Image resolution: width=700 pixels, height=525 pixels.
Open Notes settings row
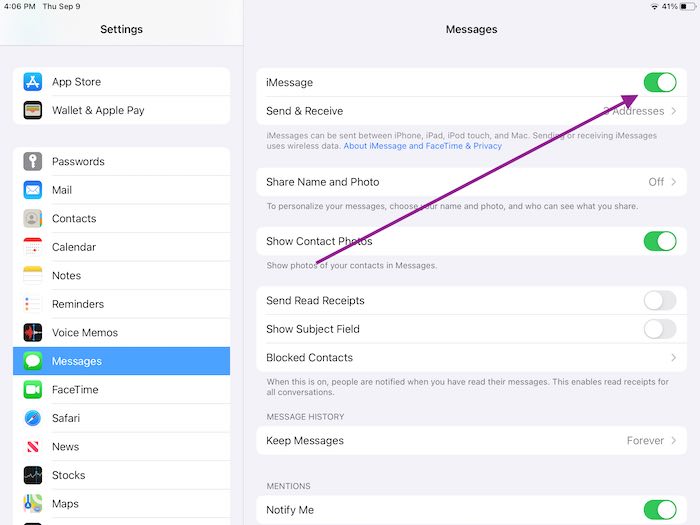pyautogui.click(x=121, y=275)
